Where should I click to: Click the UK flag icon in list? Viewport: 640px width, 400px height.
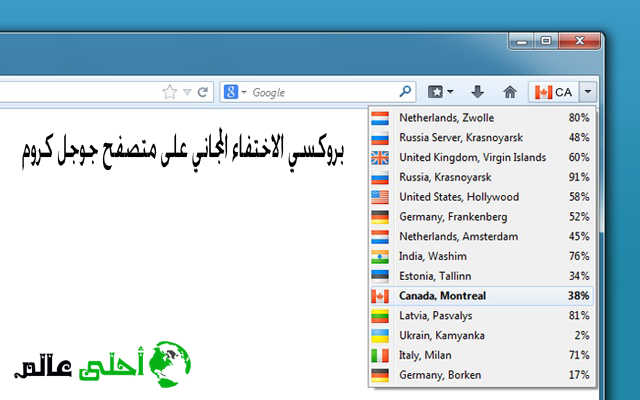click(x=380, y=158)
